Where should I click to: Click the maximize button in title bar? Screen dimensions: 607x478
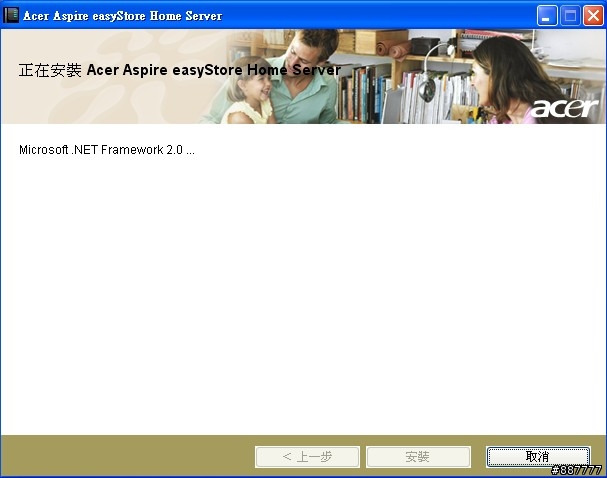click(x=570, y=16)
